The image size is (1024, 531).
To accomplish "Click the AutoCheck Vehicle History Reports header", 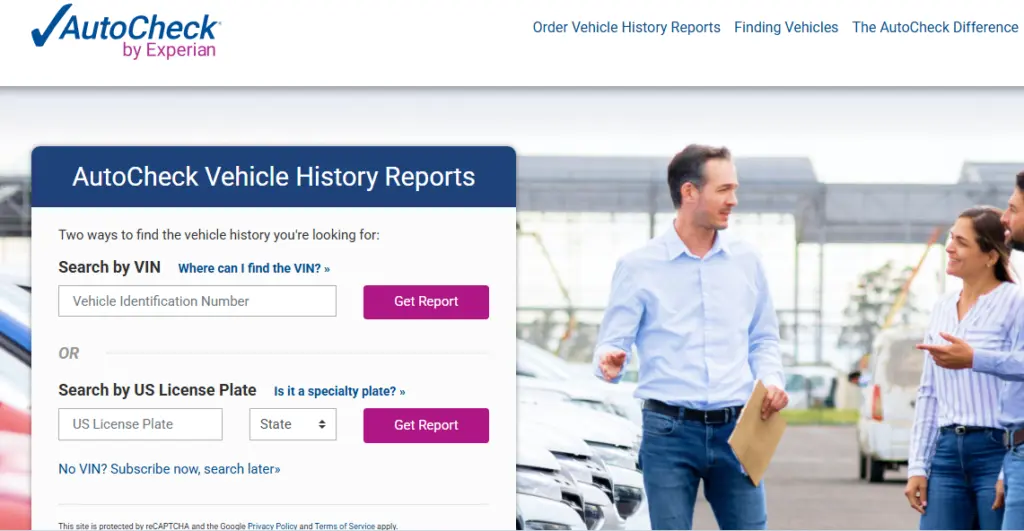I will click(x=274, y=177).
